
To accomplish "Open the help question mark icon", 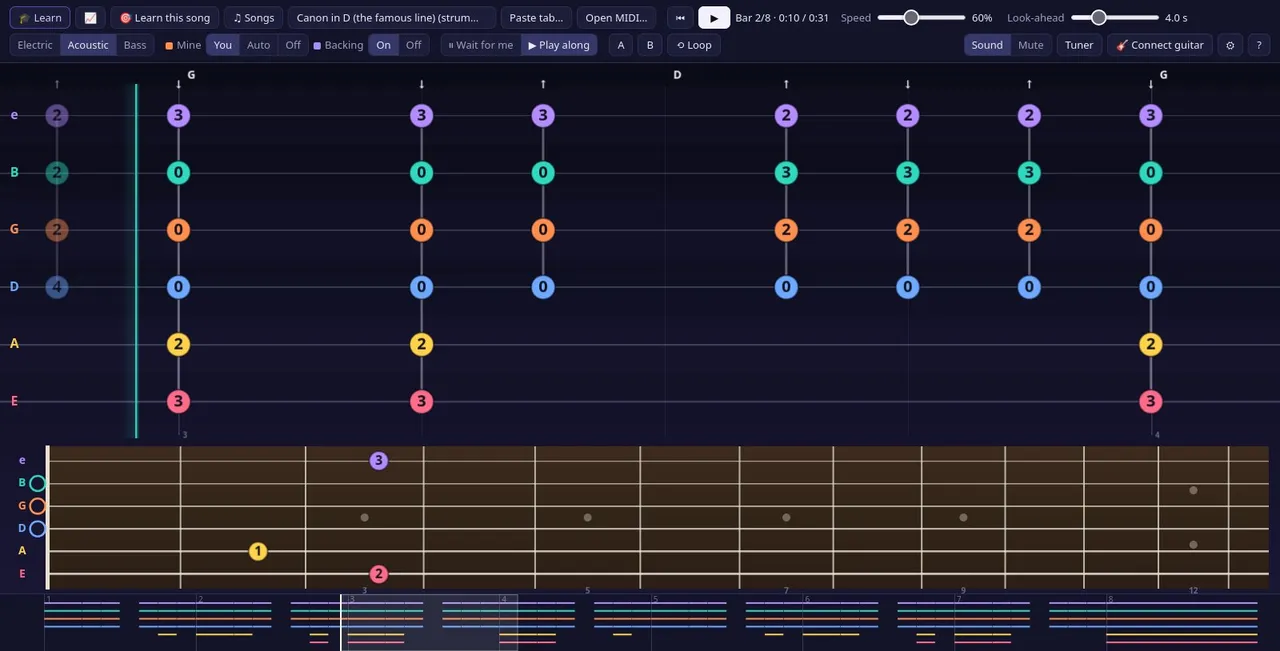I will (x=1259, y=45).
